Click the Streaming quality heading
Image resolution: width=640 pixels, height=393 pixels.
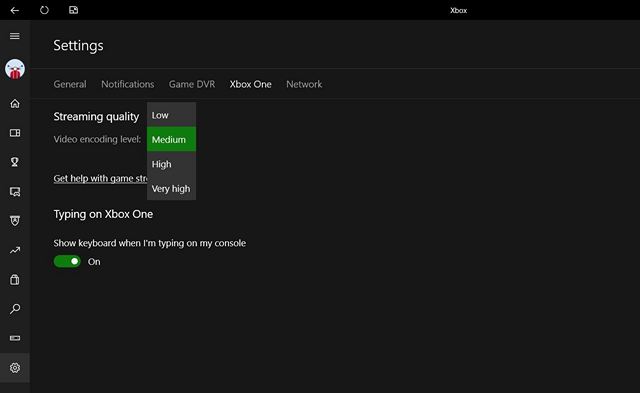[96, 117]
